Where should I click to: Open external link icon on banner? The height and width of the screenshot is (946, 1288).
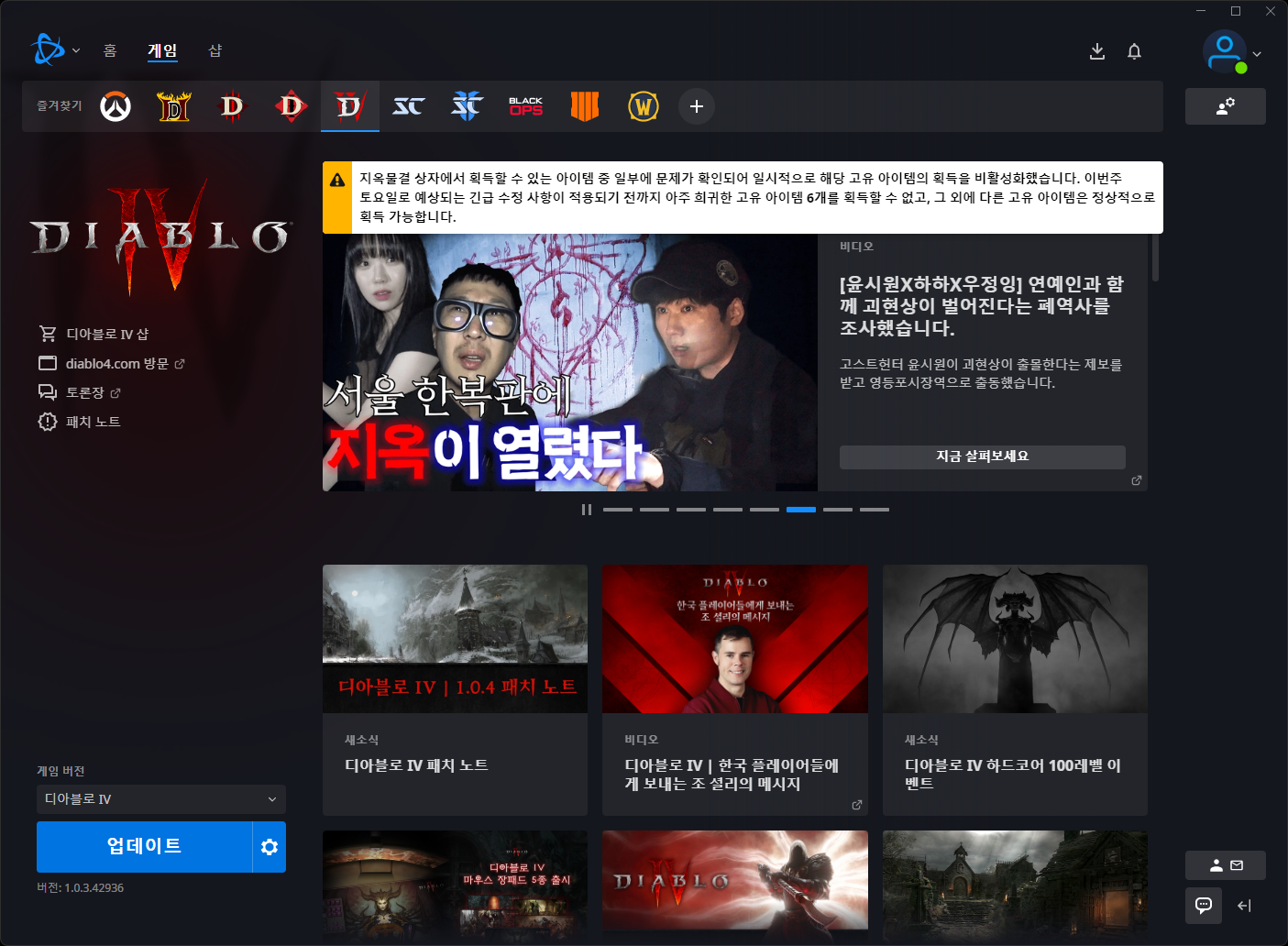[1137, 480]
